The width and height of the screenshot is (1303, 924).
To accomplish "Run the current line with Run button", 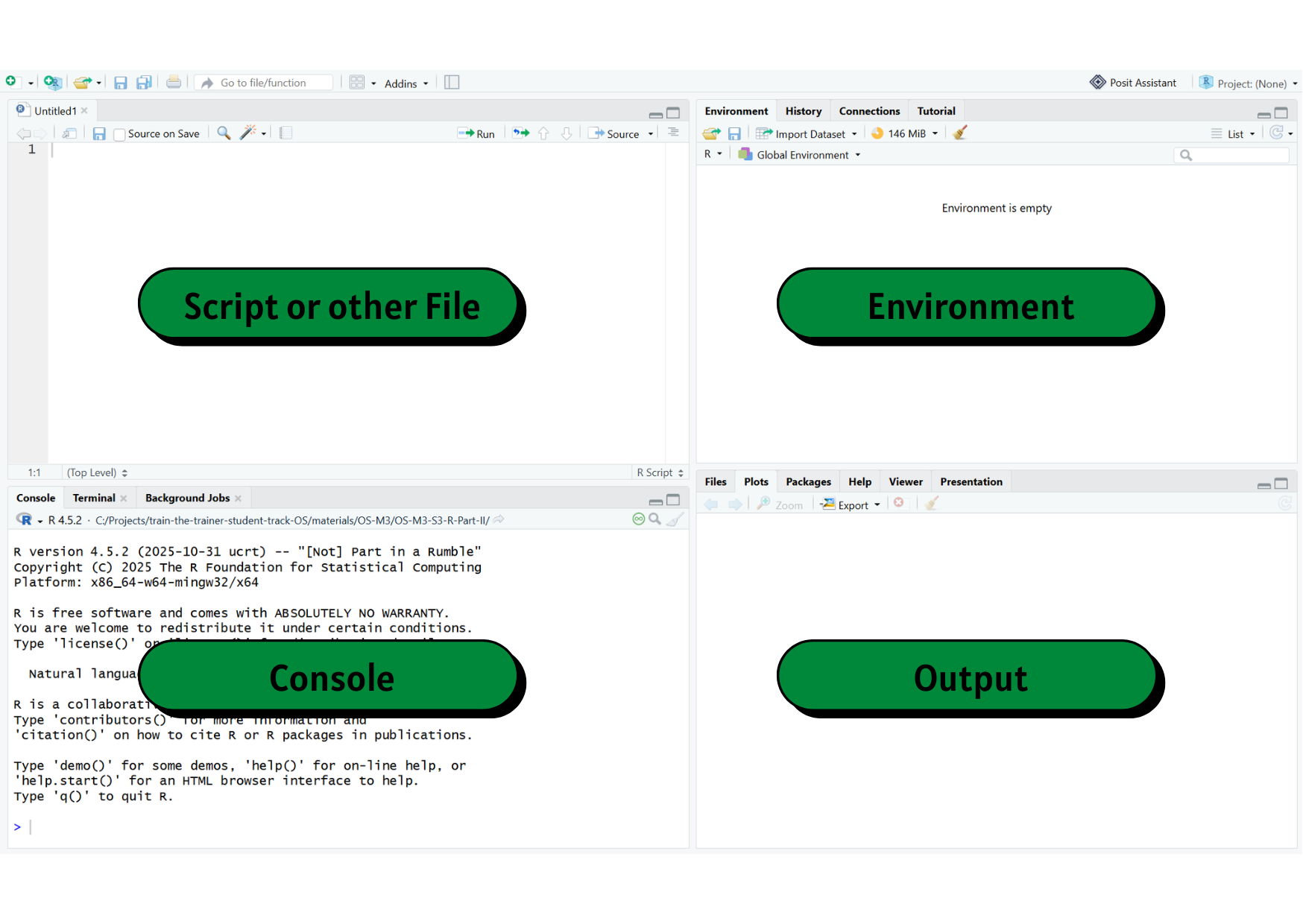I will tap(476, 134).
